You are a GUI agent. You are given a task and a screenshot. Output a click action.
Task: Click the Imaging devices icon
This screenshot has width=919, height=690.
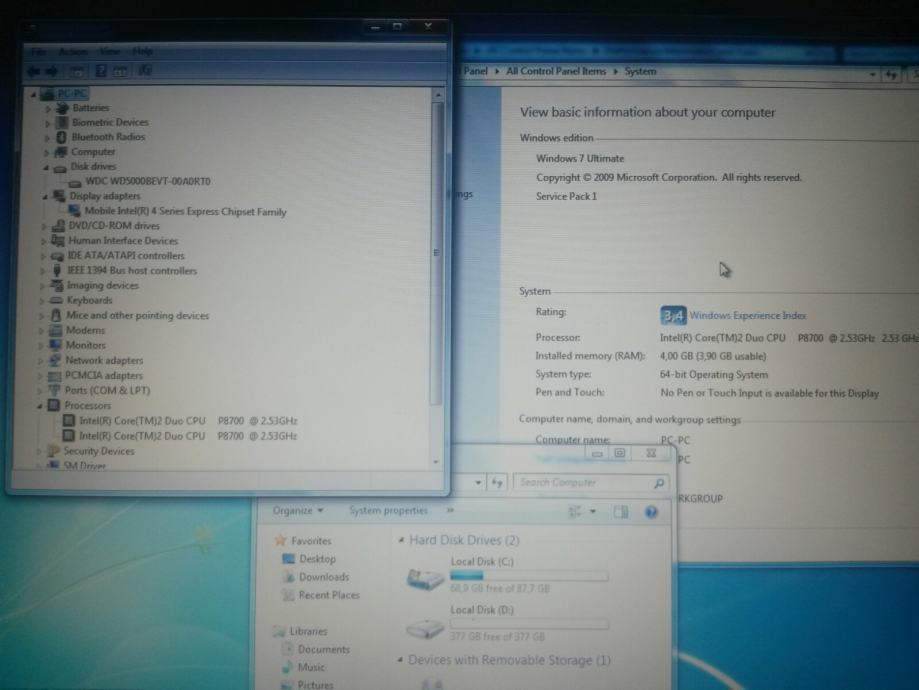coord(56,285)
